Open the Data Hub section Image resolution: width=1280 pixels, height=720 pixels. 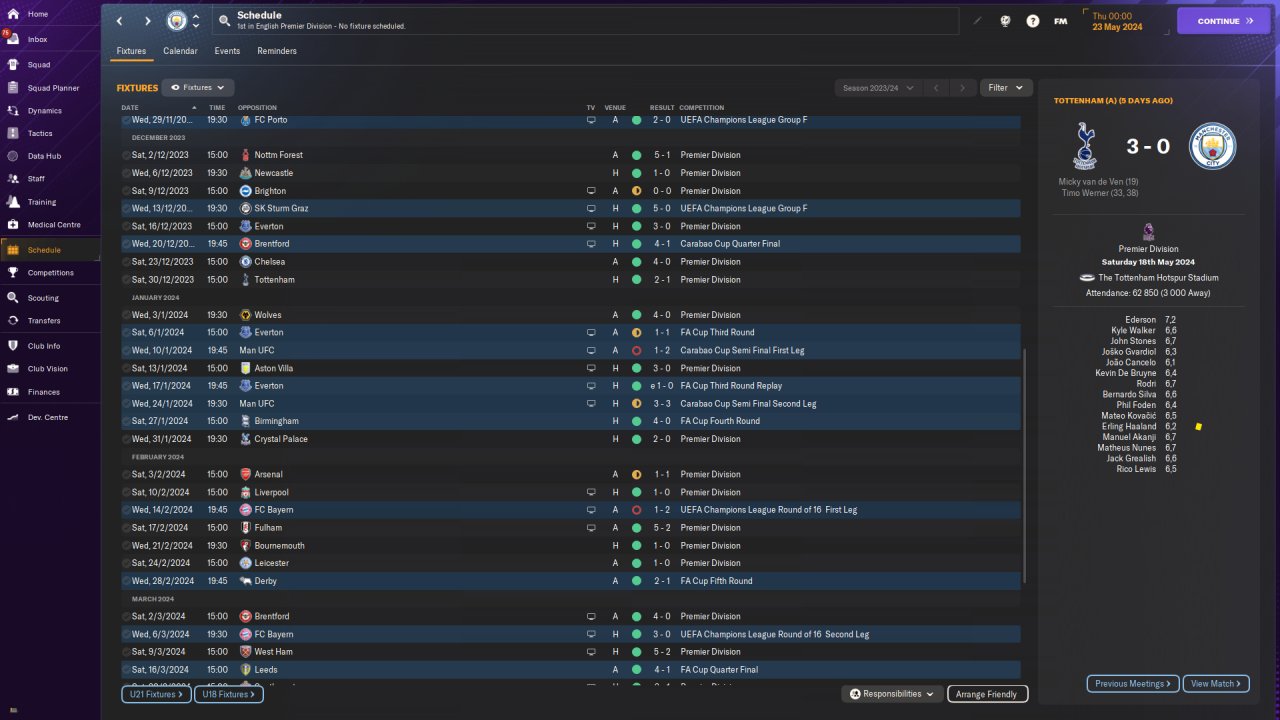point(44,156)
